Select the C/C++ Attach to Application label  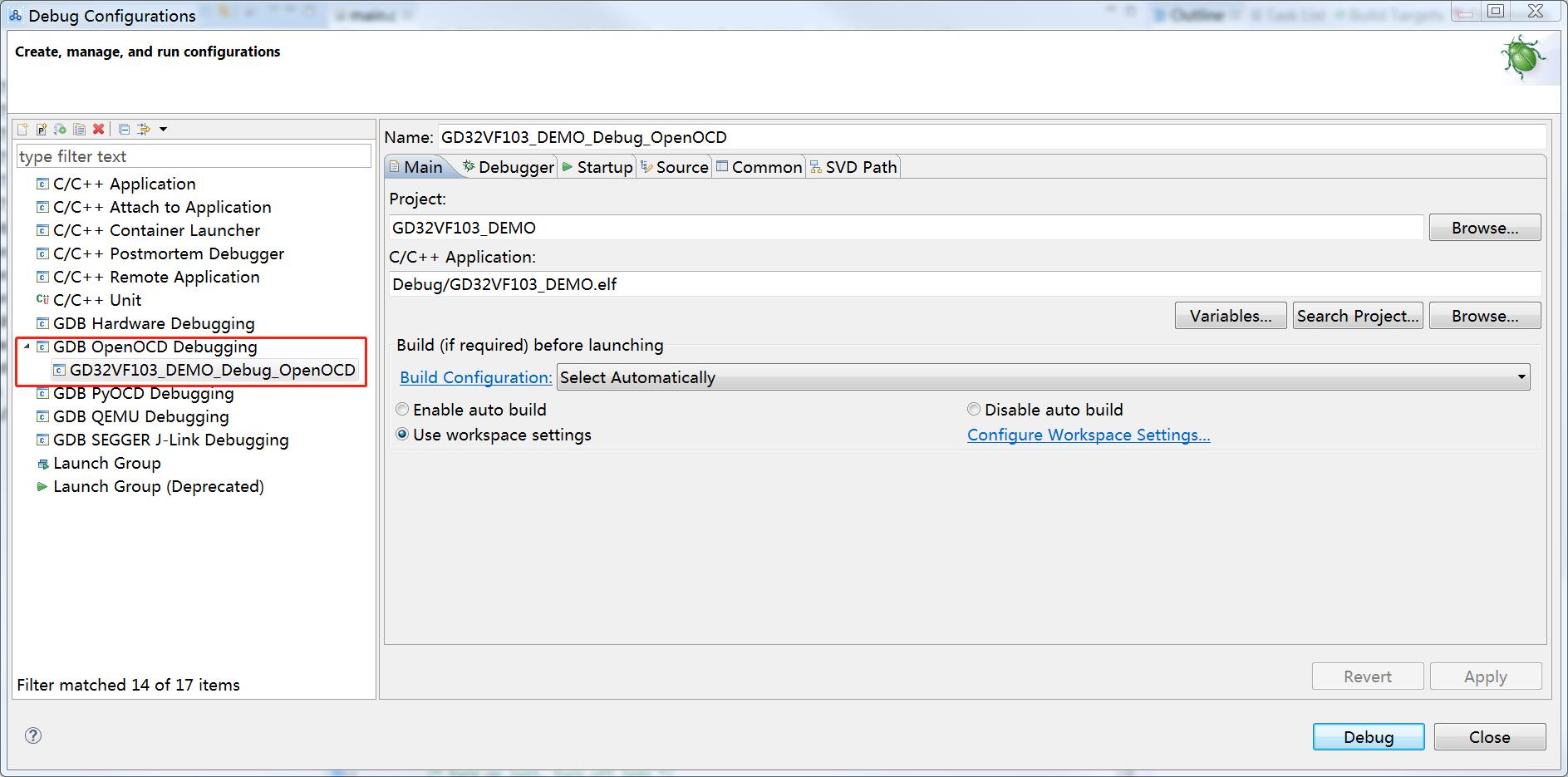162,207
